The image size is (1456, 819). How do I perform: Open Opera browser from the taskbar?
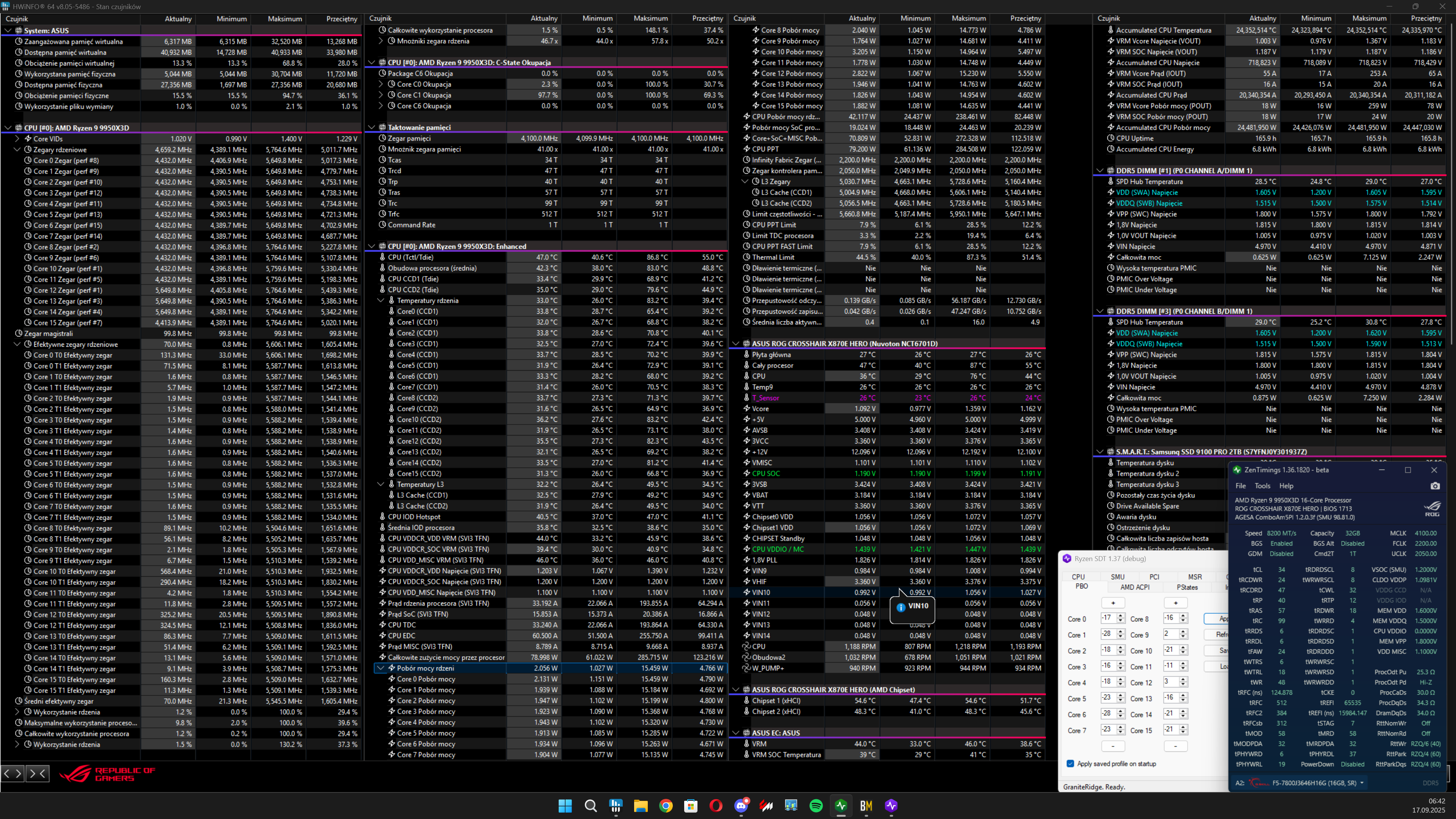[x=716, y=805]
